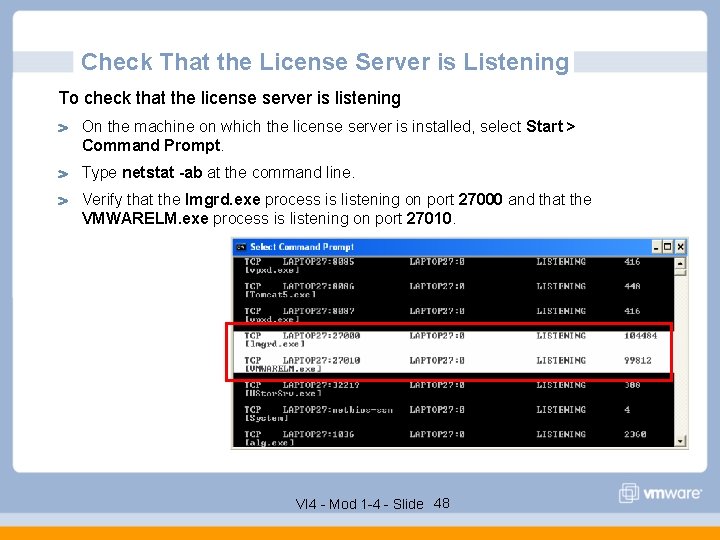Click PID value 2360
The image size is (720, 540).
tap(635, 434)
